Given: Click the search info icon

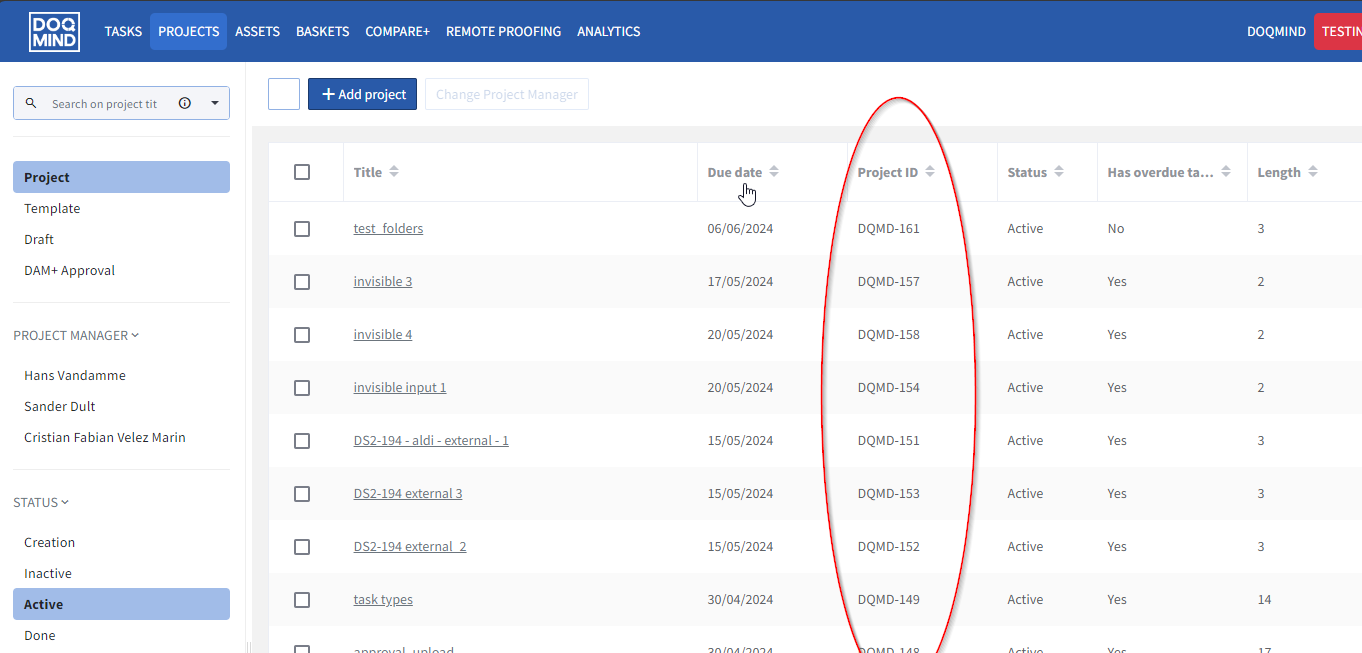Looking at the screenshot, I should tap(185, 103).
